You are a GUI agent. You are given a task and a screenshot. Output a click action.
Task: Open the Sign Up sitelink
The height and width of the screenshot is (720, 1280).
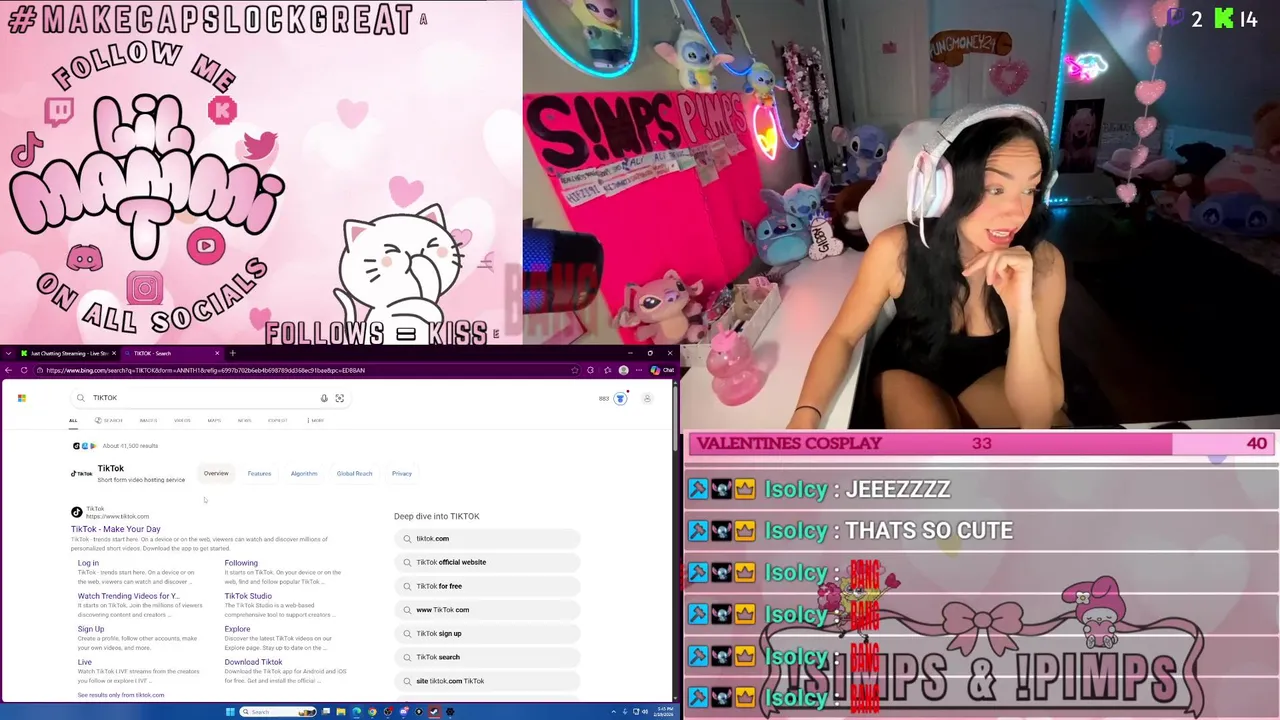click(x=91, y=629)
